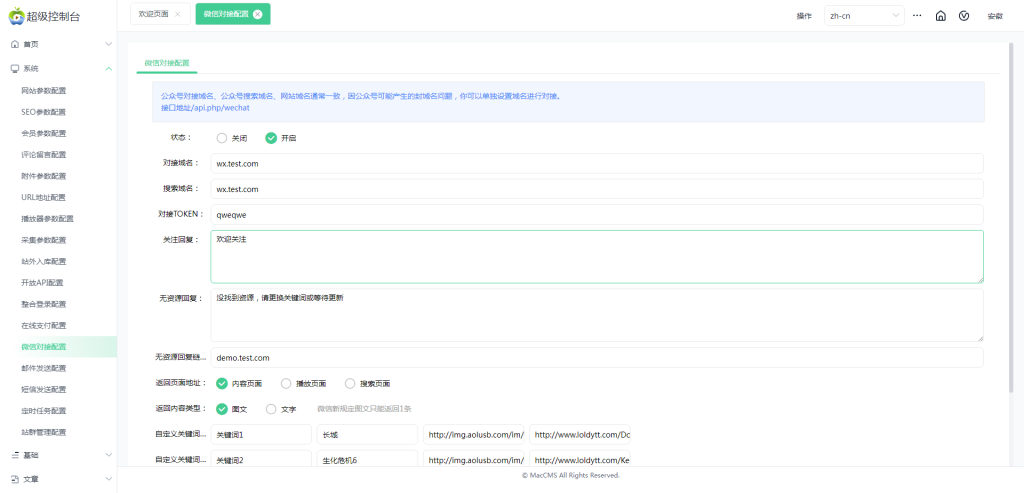Collapse the 系统 sidebar menu

108,69
